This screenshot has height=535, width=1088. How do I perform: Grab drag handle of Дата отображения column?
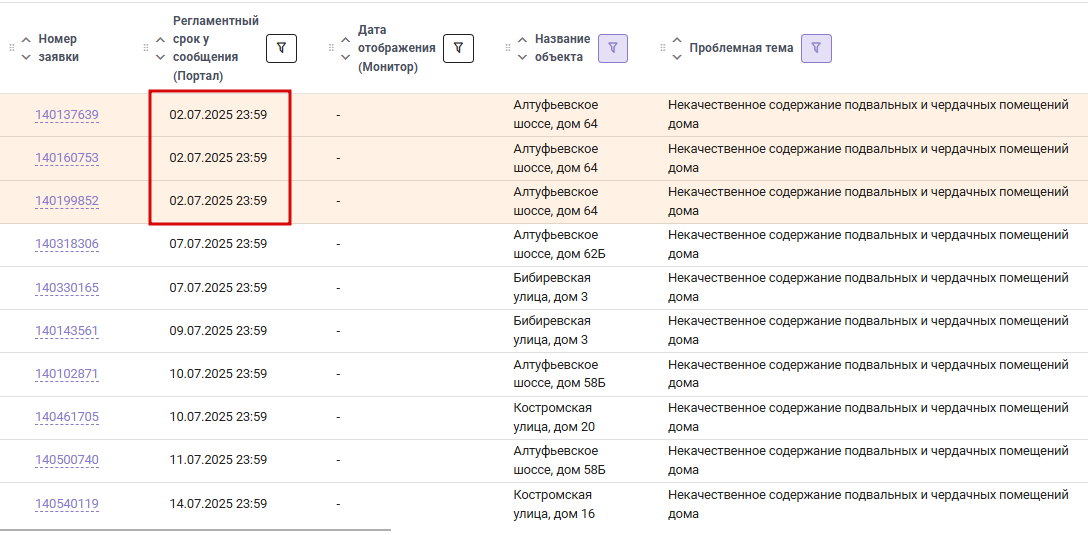[x=332, y=48]
